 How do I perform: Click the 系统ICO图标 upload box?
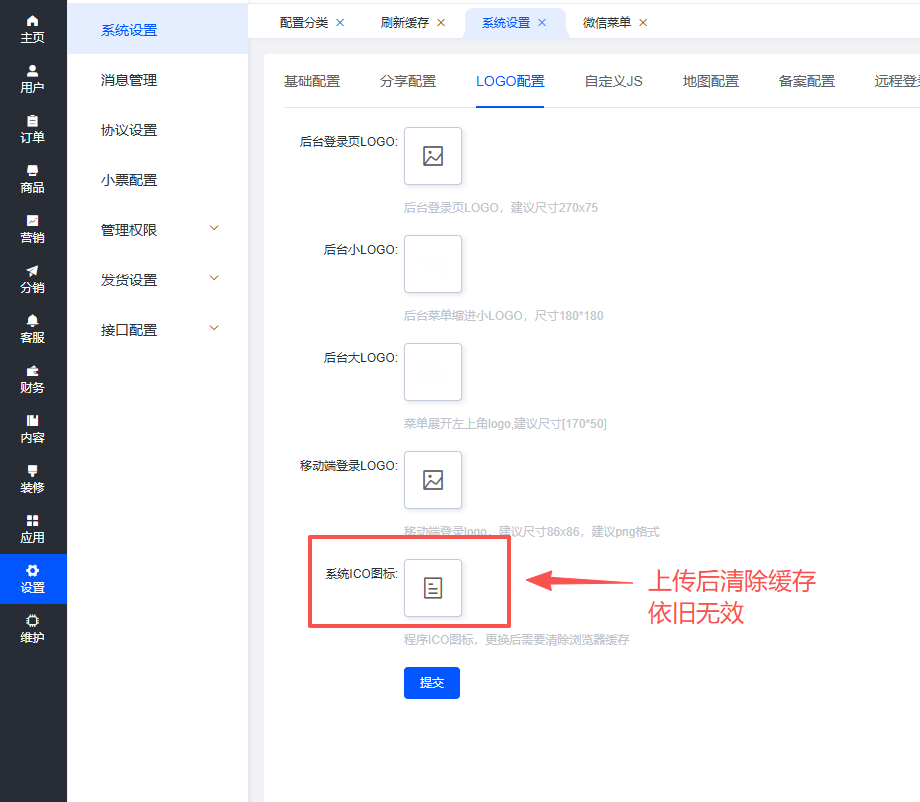pos(433,588)
